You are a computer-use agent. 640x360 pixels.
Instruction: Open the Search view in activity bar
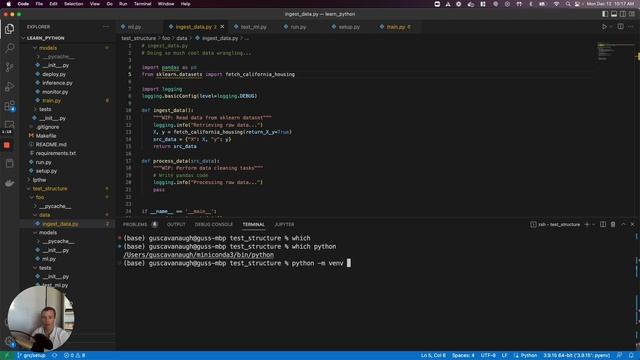click(x=9, y=48)
